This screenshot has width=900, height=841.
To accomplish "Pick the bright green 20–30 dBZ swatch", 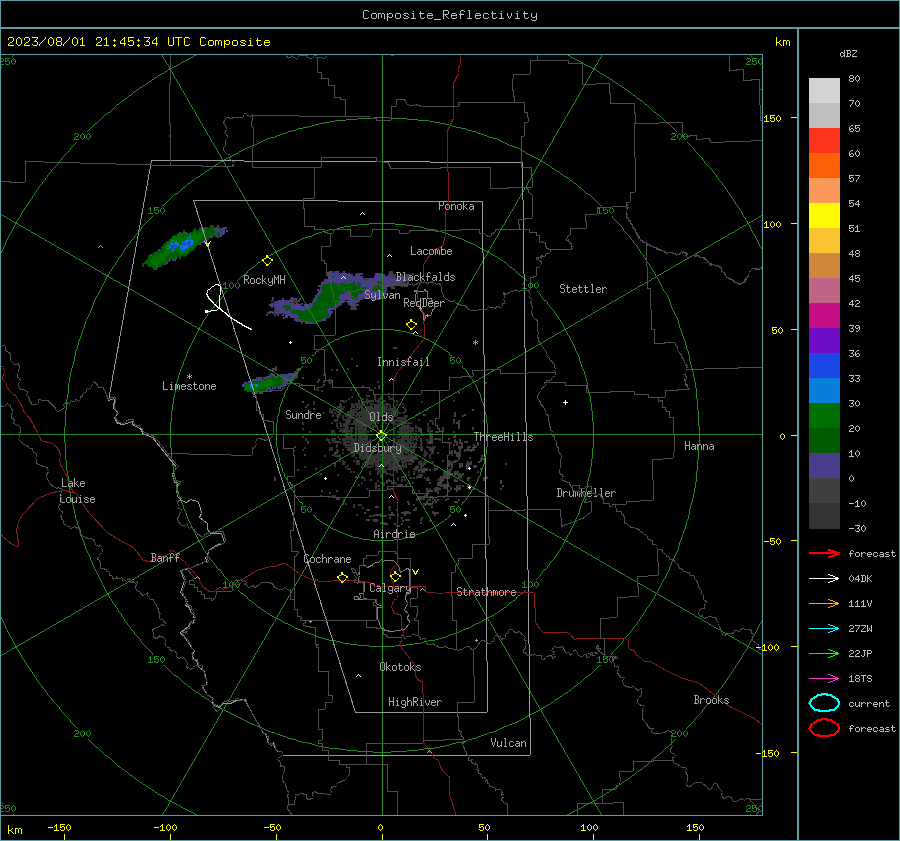I will pyautogui.click(x=824, y=416).
